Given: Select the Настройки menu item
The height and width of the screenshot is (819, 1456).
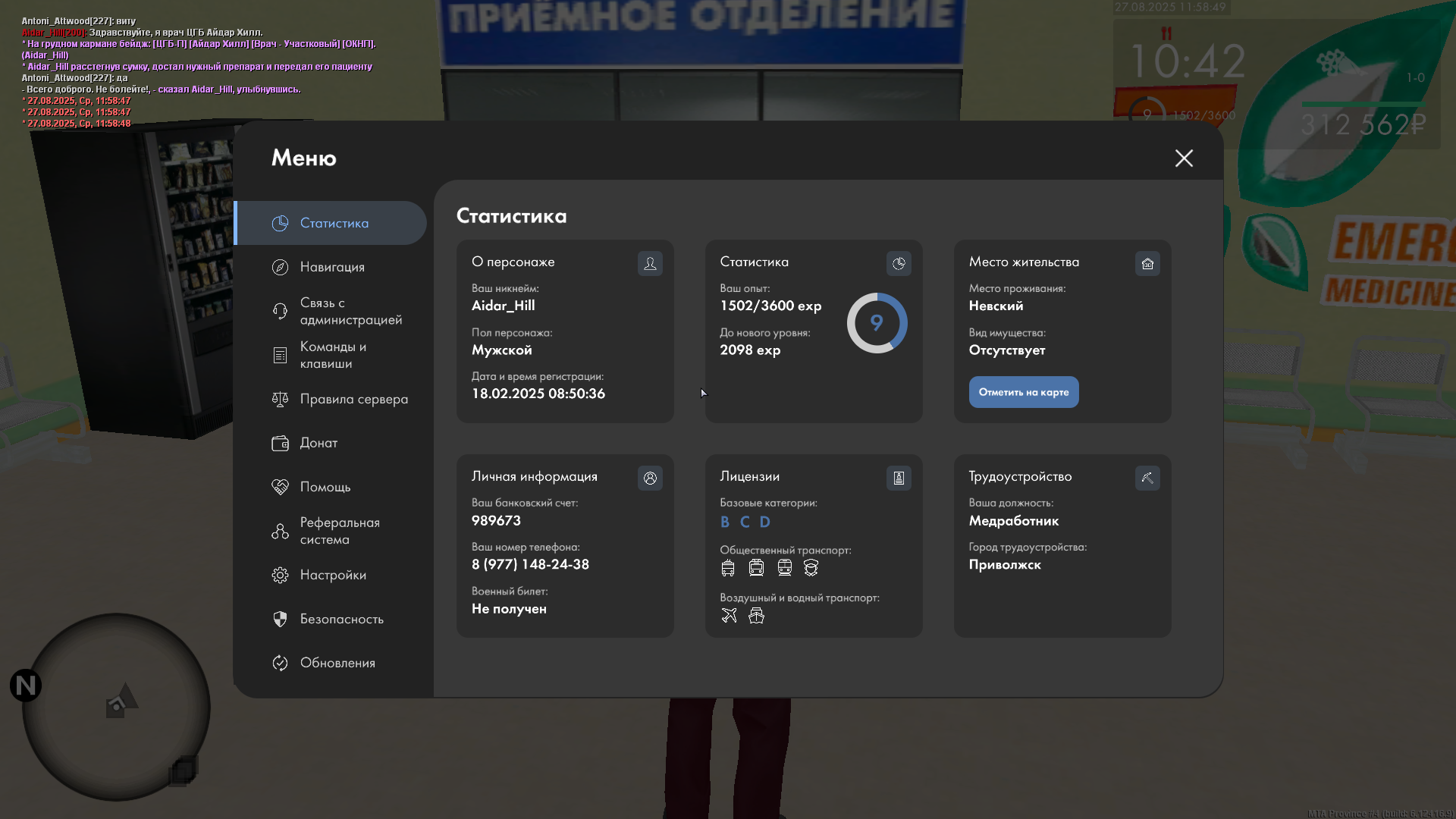Looking at the screenshot, I should 333,575.
